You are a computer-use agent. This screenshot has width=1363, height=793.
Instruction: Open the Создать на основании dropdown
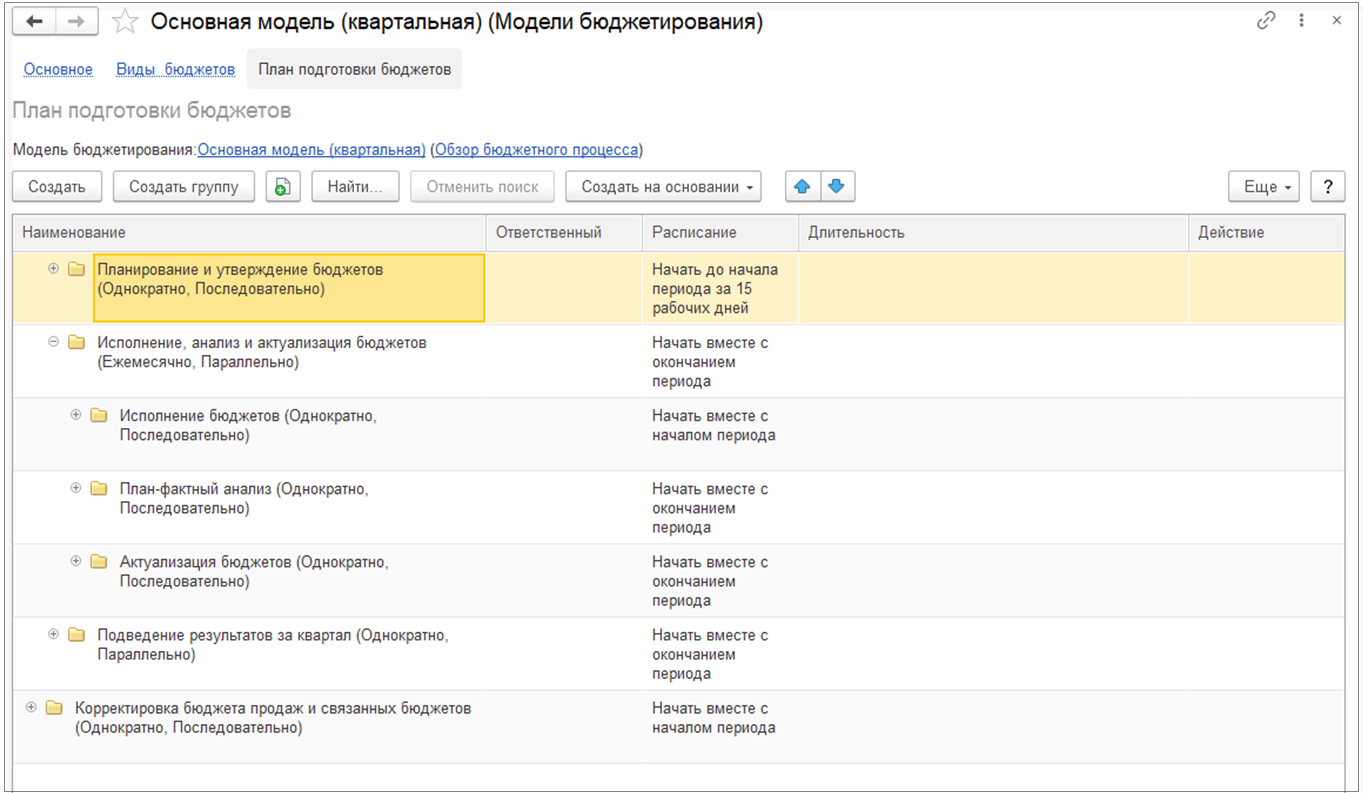pos(664,187)
